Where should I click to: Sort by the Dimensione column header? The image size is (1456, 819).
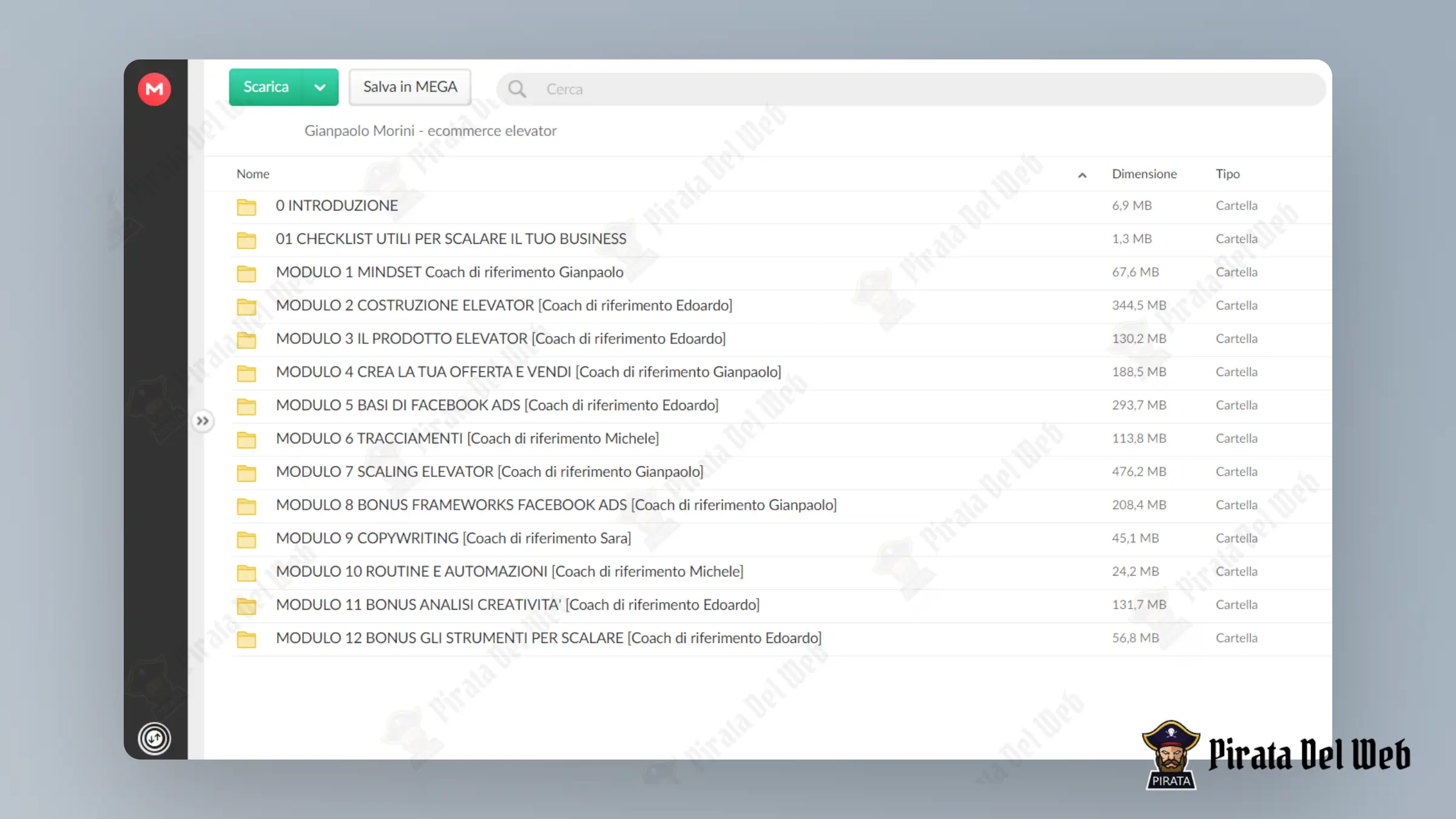point(1144,174)
